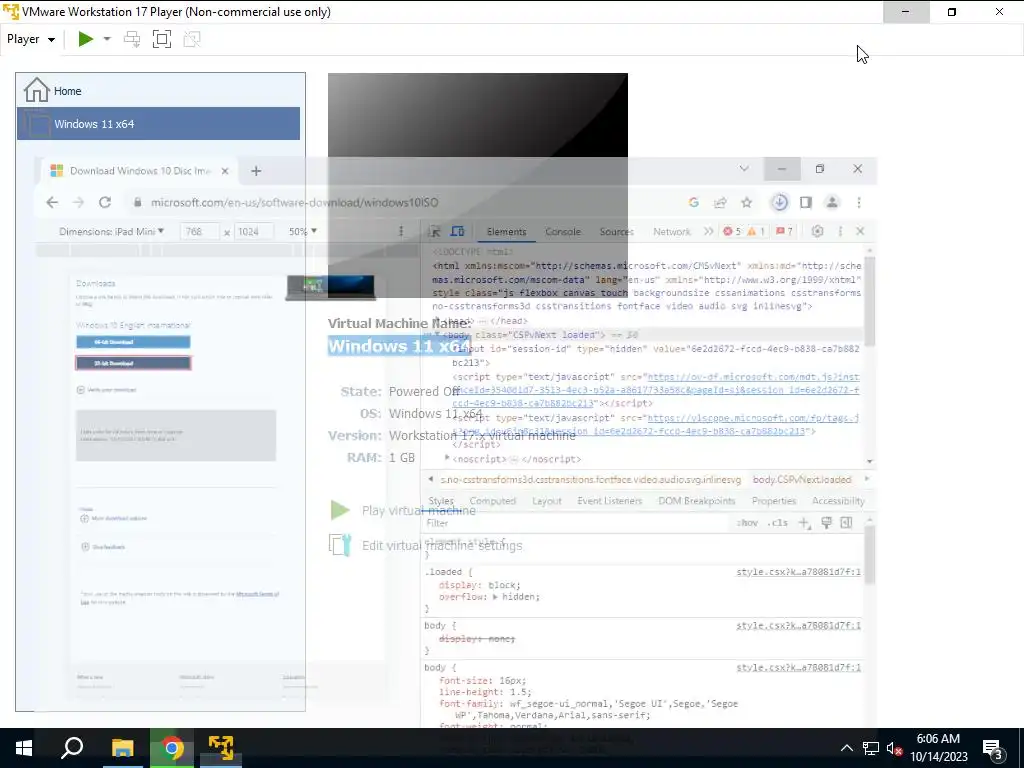Reload the Chrome page
Viewport: 1024px width, 768px height.
point(104,202)
